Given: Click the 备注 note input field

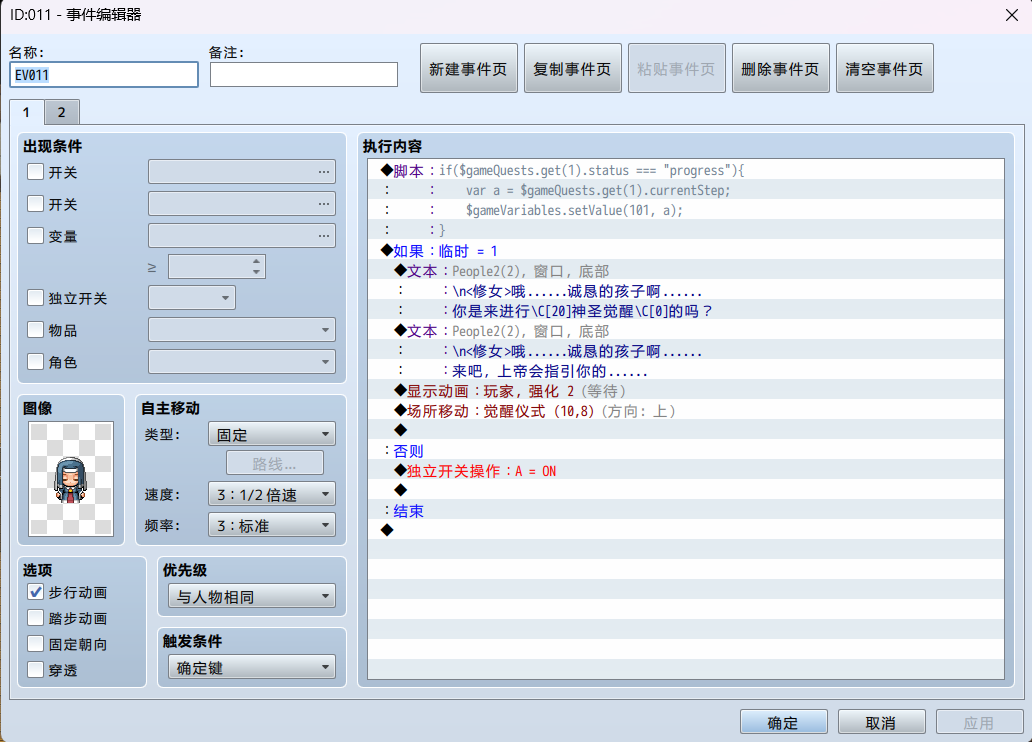Looking at the screenshot, I should click(x=304, y=74).
